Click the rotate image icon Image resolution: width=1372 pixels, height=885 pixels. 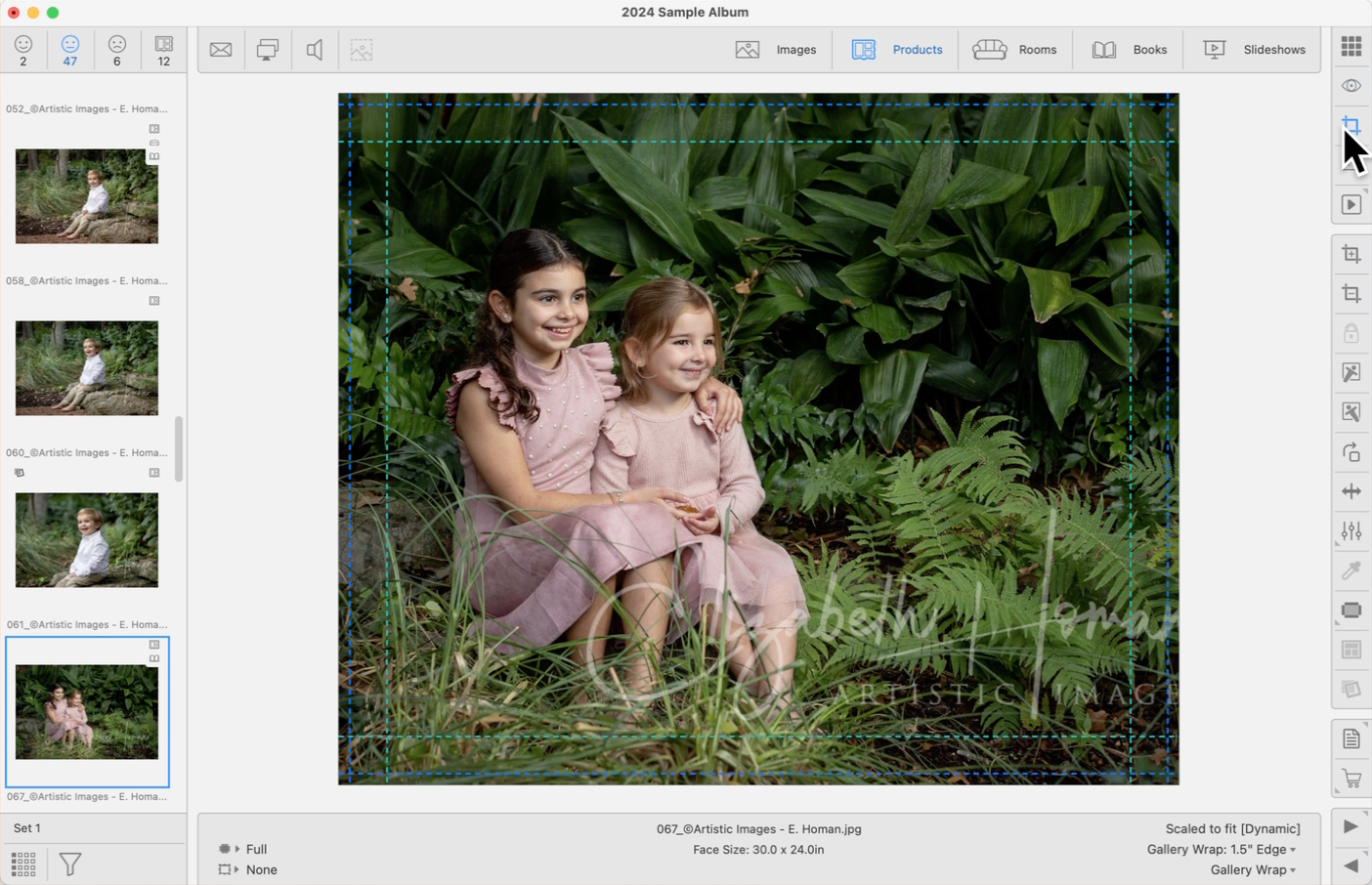pos(1351,452)
